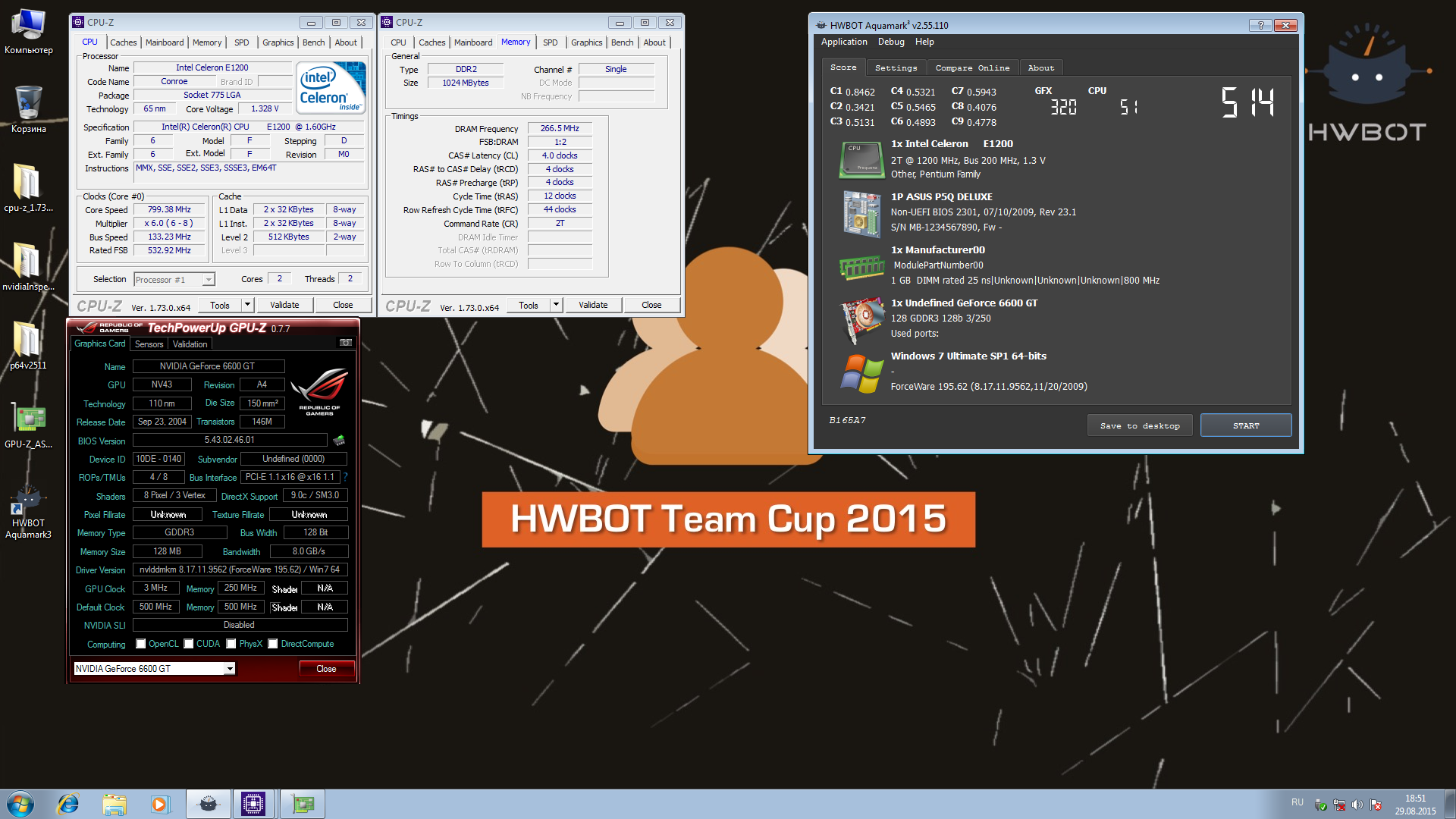Image resolution: width=1456 pixels, height=819 pixels.
Task: Click the RAM memory icon in Aquamark
Action: point(861,267)
